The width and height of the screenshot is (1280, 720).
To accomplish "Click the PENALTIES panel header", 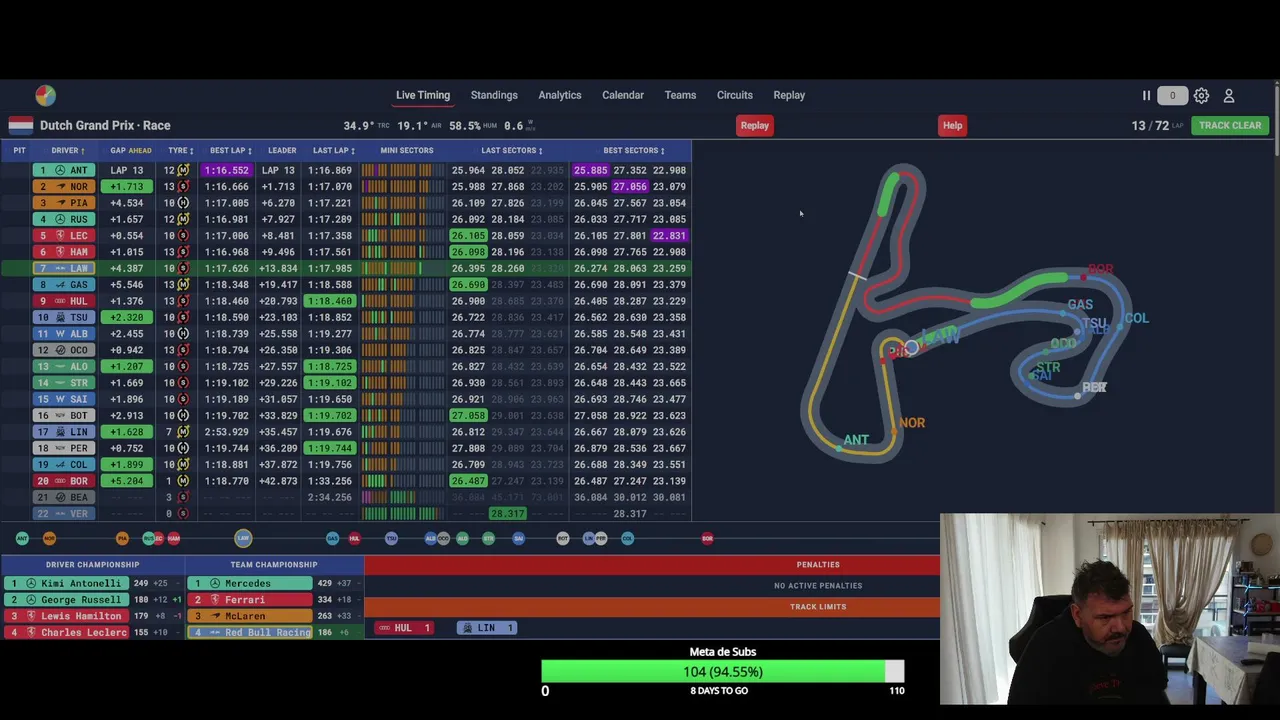I will click(x=818, y=565).
